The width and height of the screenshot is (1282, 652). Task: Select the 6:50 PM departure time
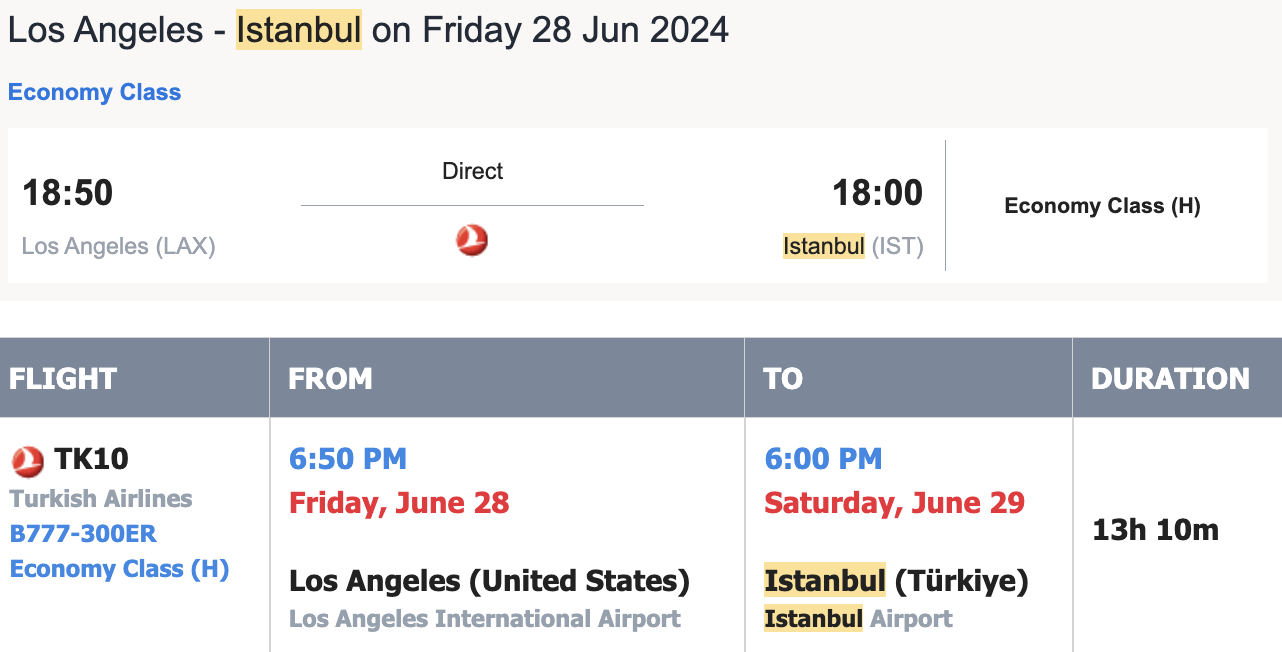[347, 459]
